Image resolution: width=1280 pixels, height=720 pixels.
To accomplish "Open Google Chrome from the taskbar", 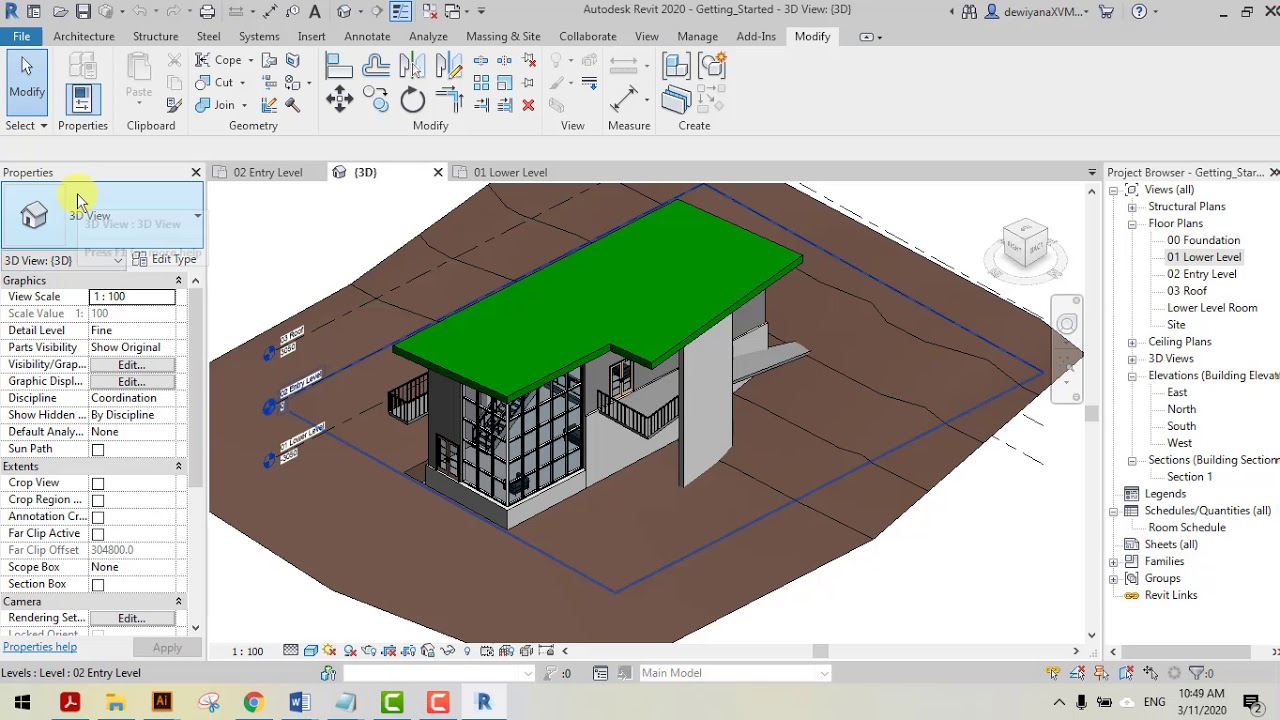I will [253, 702].
